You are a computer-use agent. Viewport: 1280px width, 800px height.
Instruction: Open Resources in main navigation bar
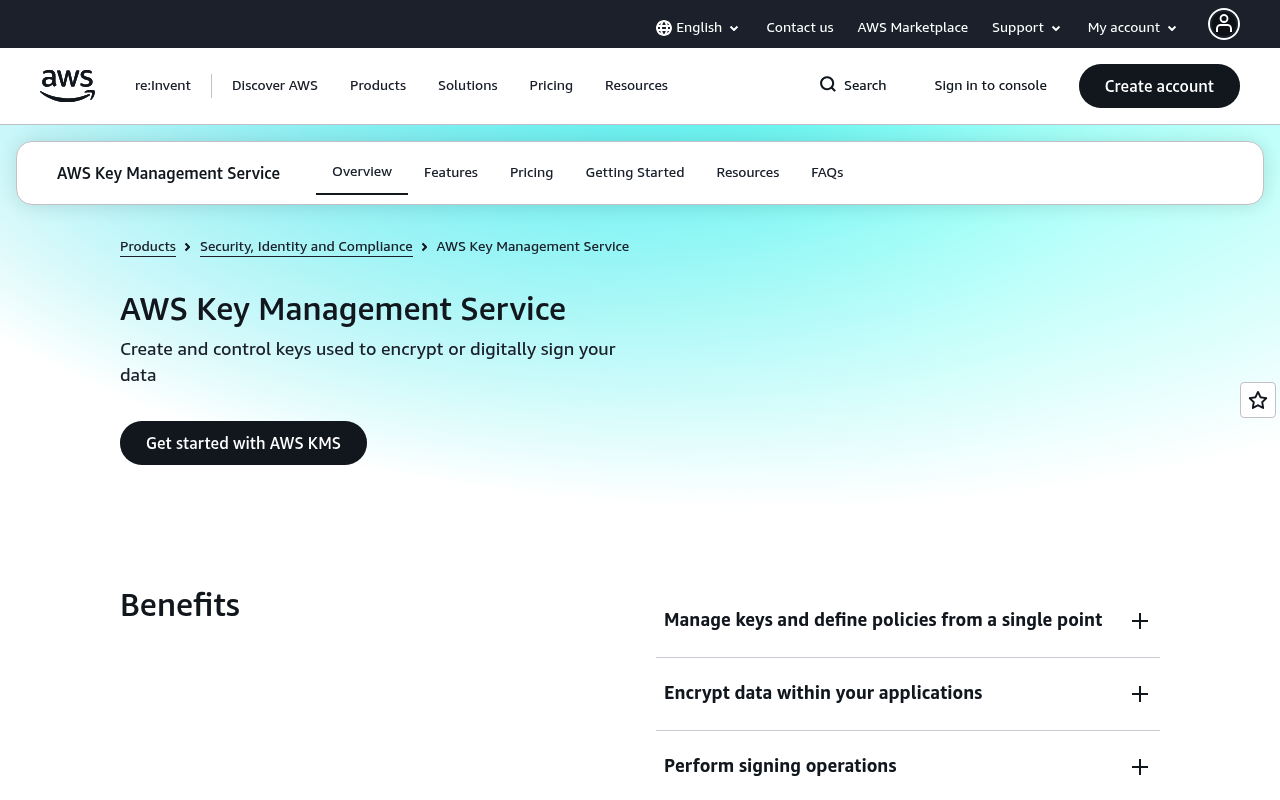tap(636, 86)
